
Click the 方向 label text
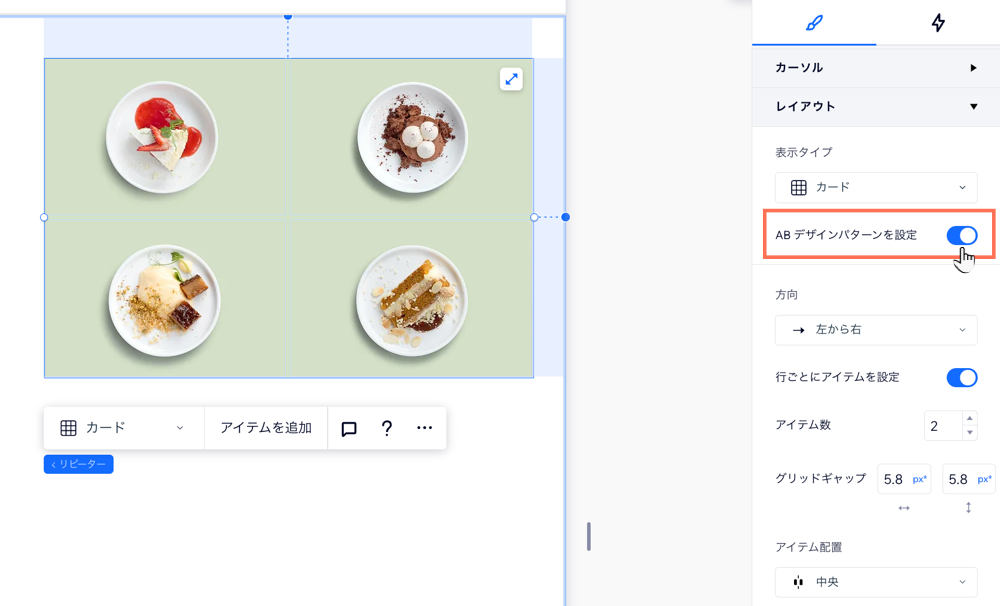(x=786, y=295)
